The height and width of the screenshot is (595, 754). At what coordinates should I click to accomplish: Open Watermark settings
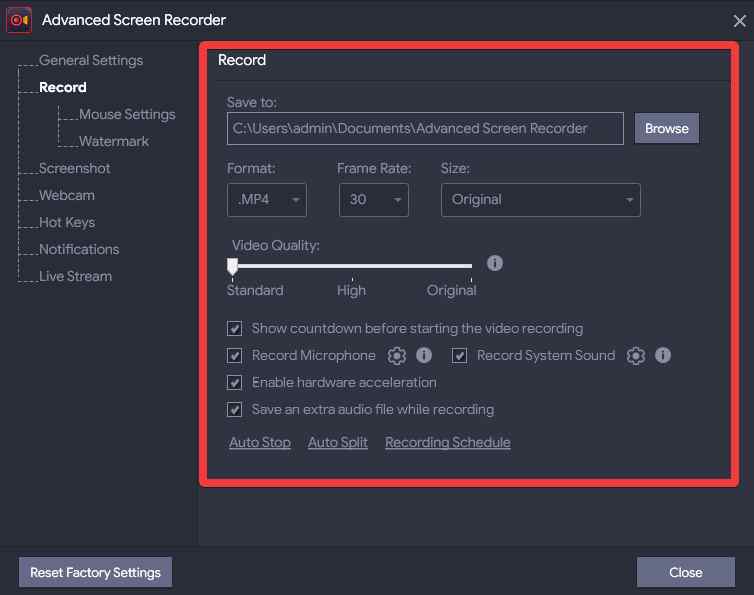pyautogui.click(x=114, y=141)
